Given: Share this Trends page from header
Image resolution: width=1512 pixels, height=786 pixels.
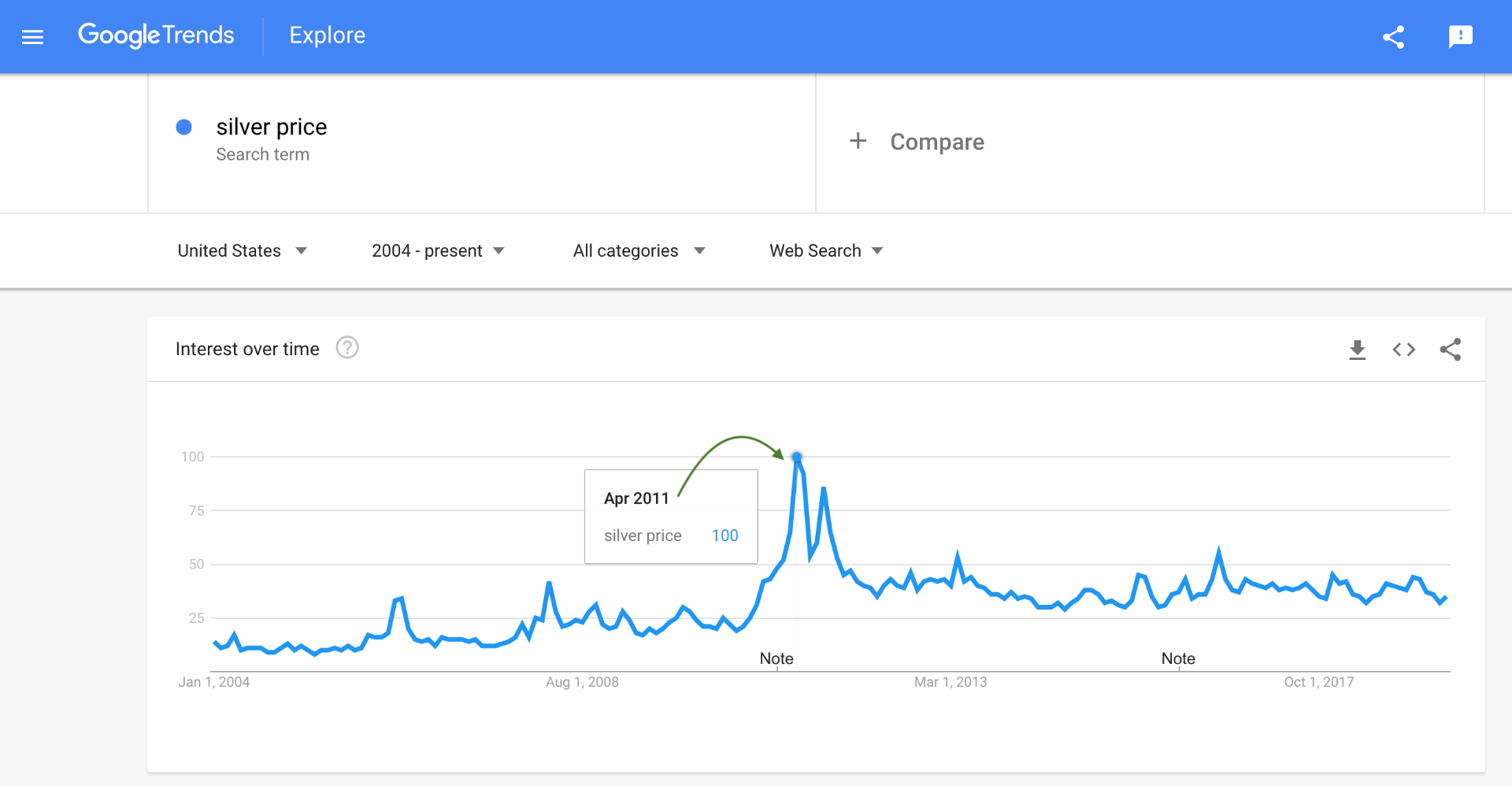Looking at the screenshot, I should 1393,36.
